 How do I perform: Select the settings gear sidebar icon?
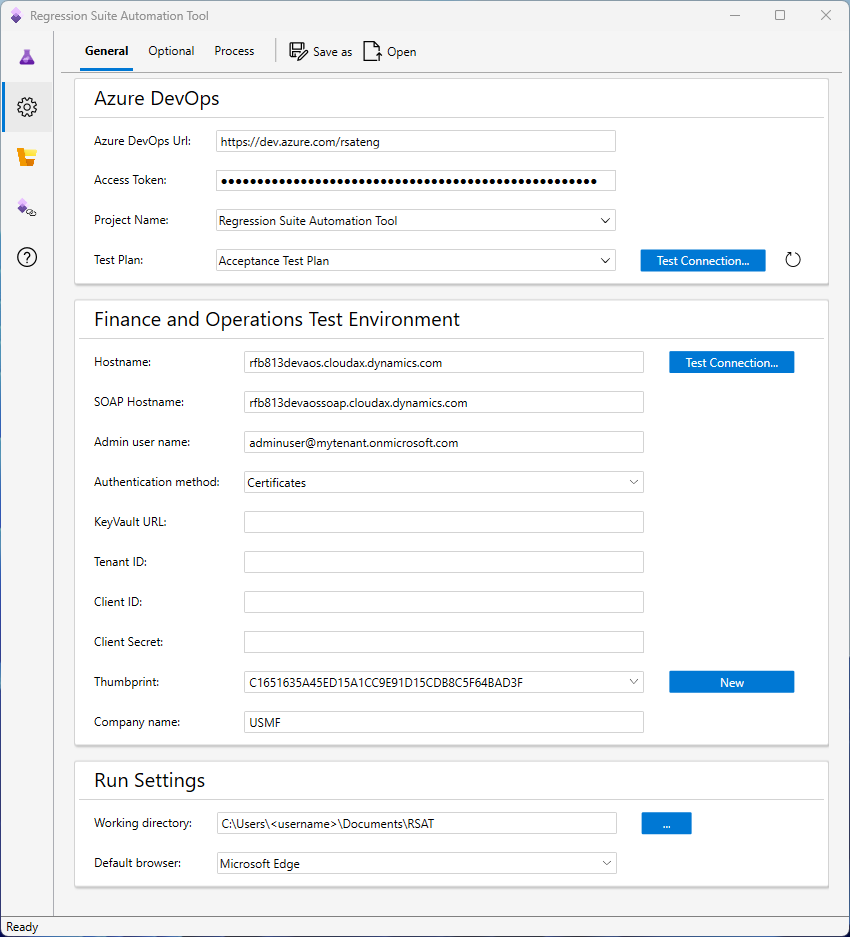(x=27, y=107)
